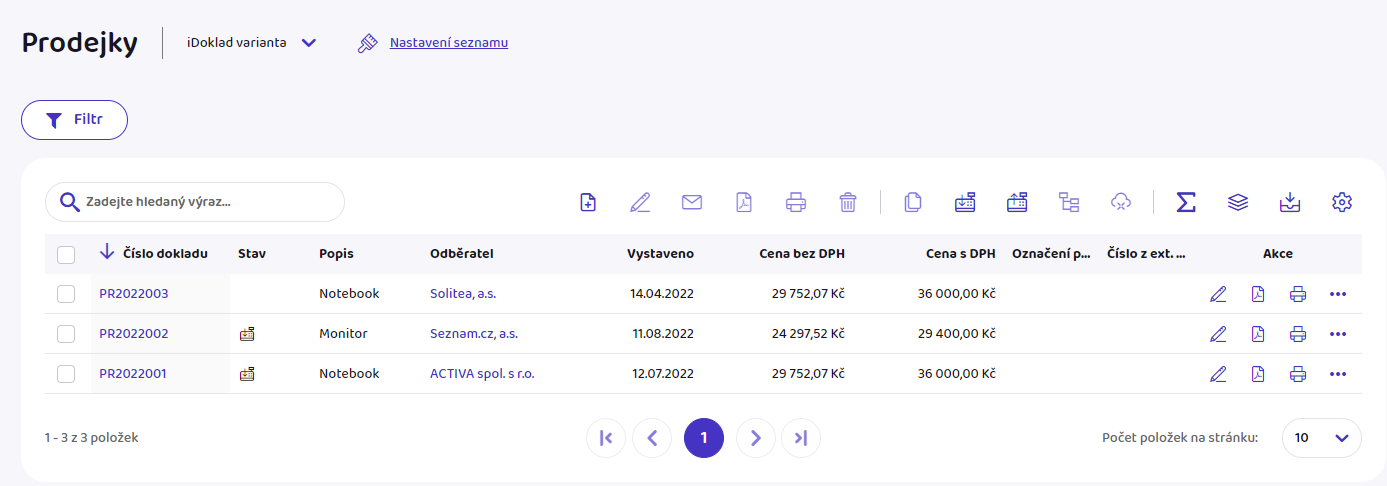
Task: Expand the iDoklad varianta dropdown
Action: tap(252, 43)
